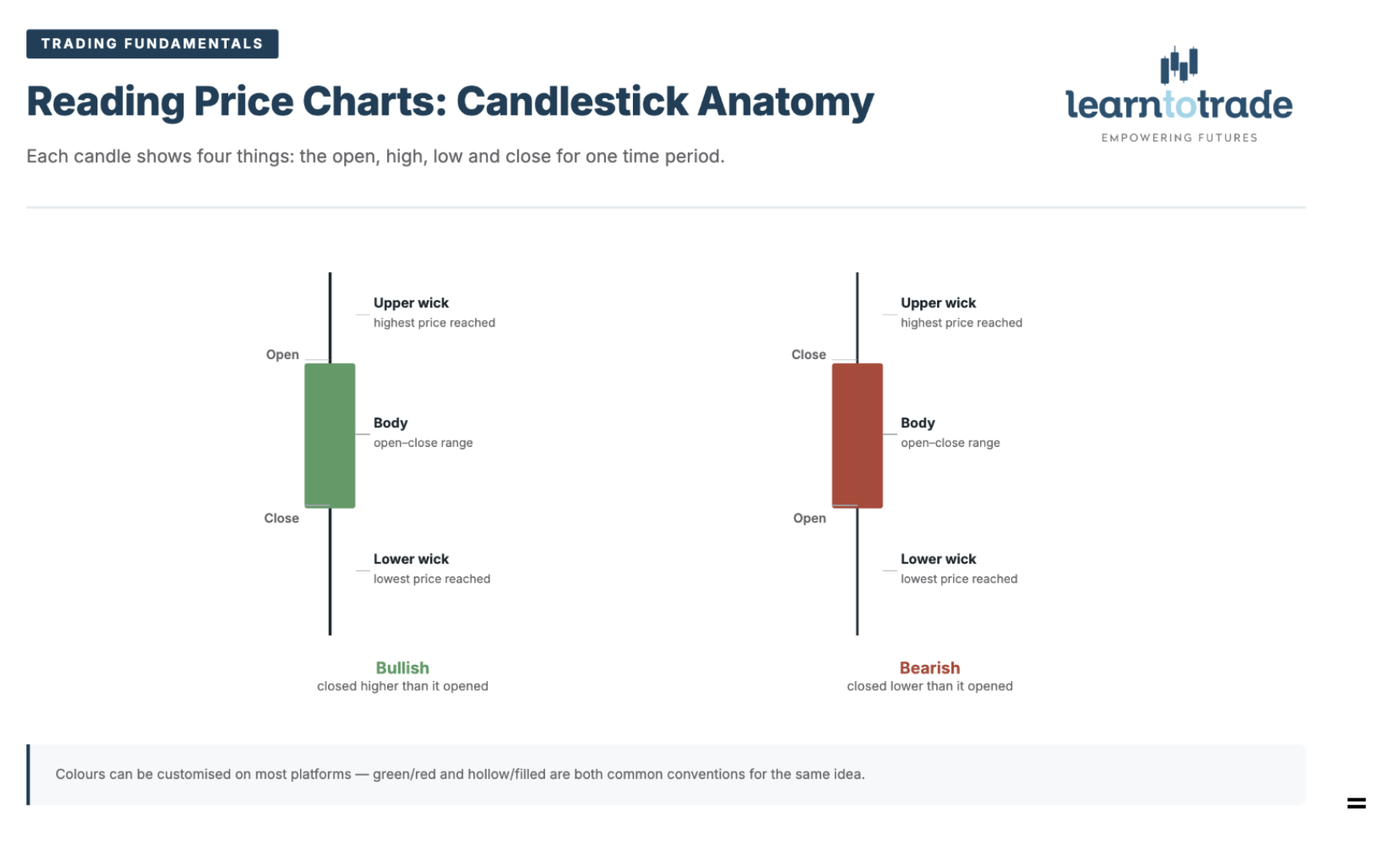Click the Trading Fundamentals badge

pyautogui.click(x=152, y=44)
